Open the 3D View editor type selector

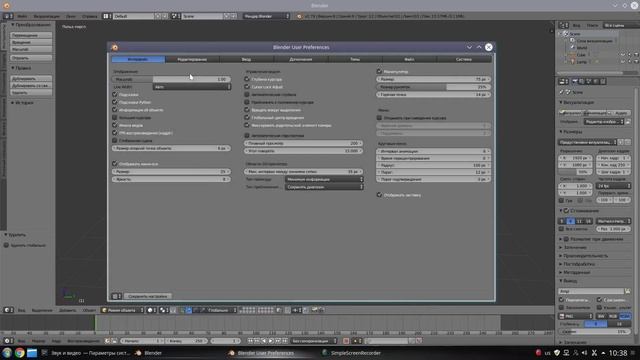[x=8, y=310]
